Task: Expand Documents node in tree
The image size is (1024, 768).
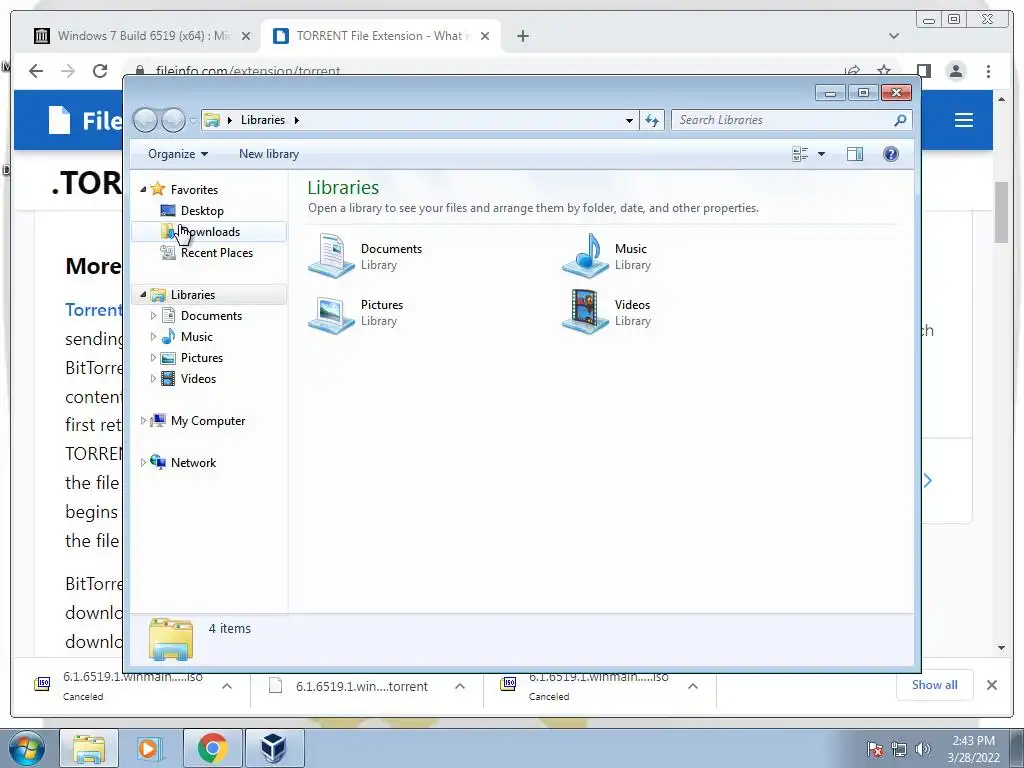Action: click(x=153, y=315)
